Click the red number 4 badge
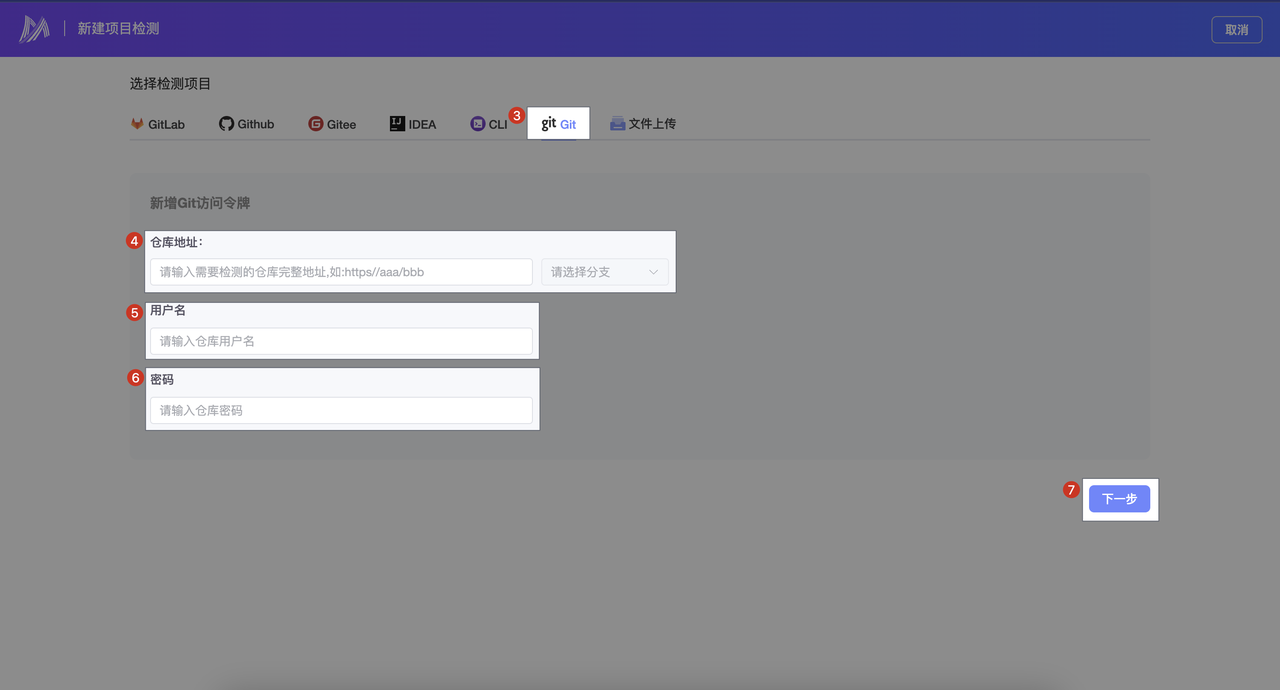The image size is (1280, 690). pyautogui.click(x=134, y=241)
